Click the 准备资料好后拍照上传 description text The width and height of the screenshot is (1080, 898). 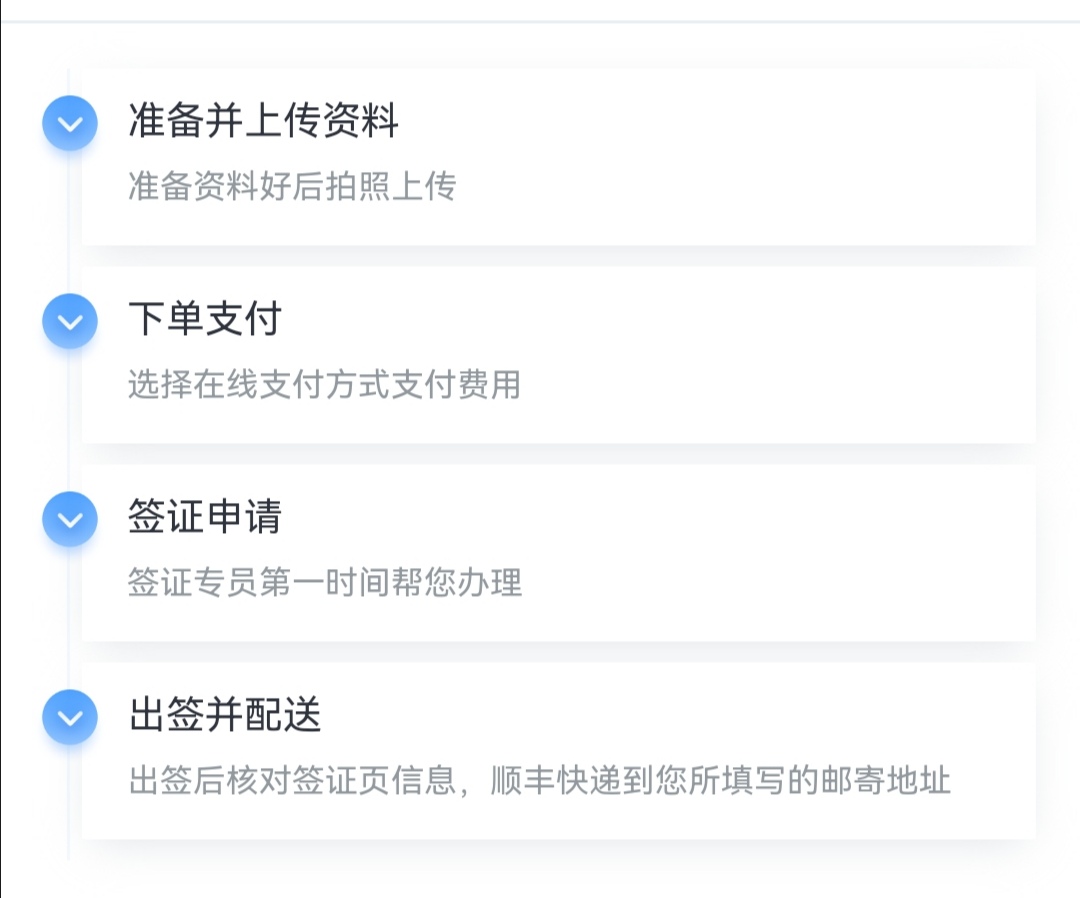click(292, 186)
